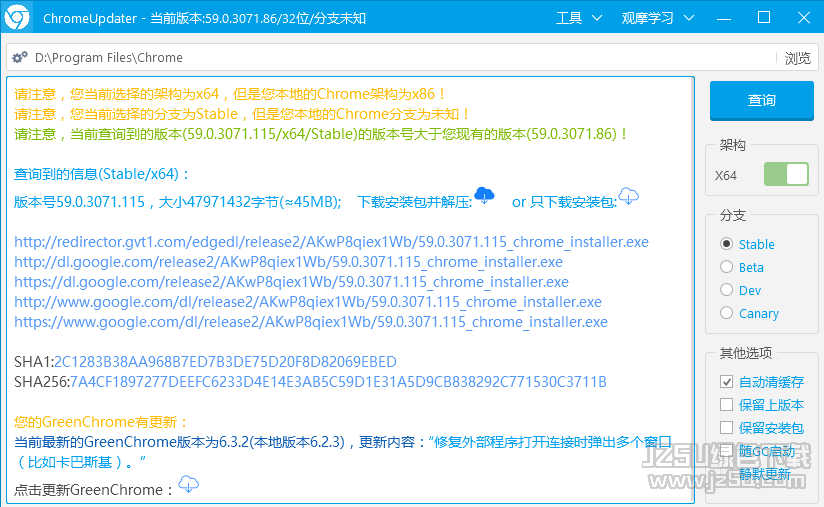Click the ChromeUpdater logo in title bar
This screenshot has width=824, height=507.
[x=17, y=17]
